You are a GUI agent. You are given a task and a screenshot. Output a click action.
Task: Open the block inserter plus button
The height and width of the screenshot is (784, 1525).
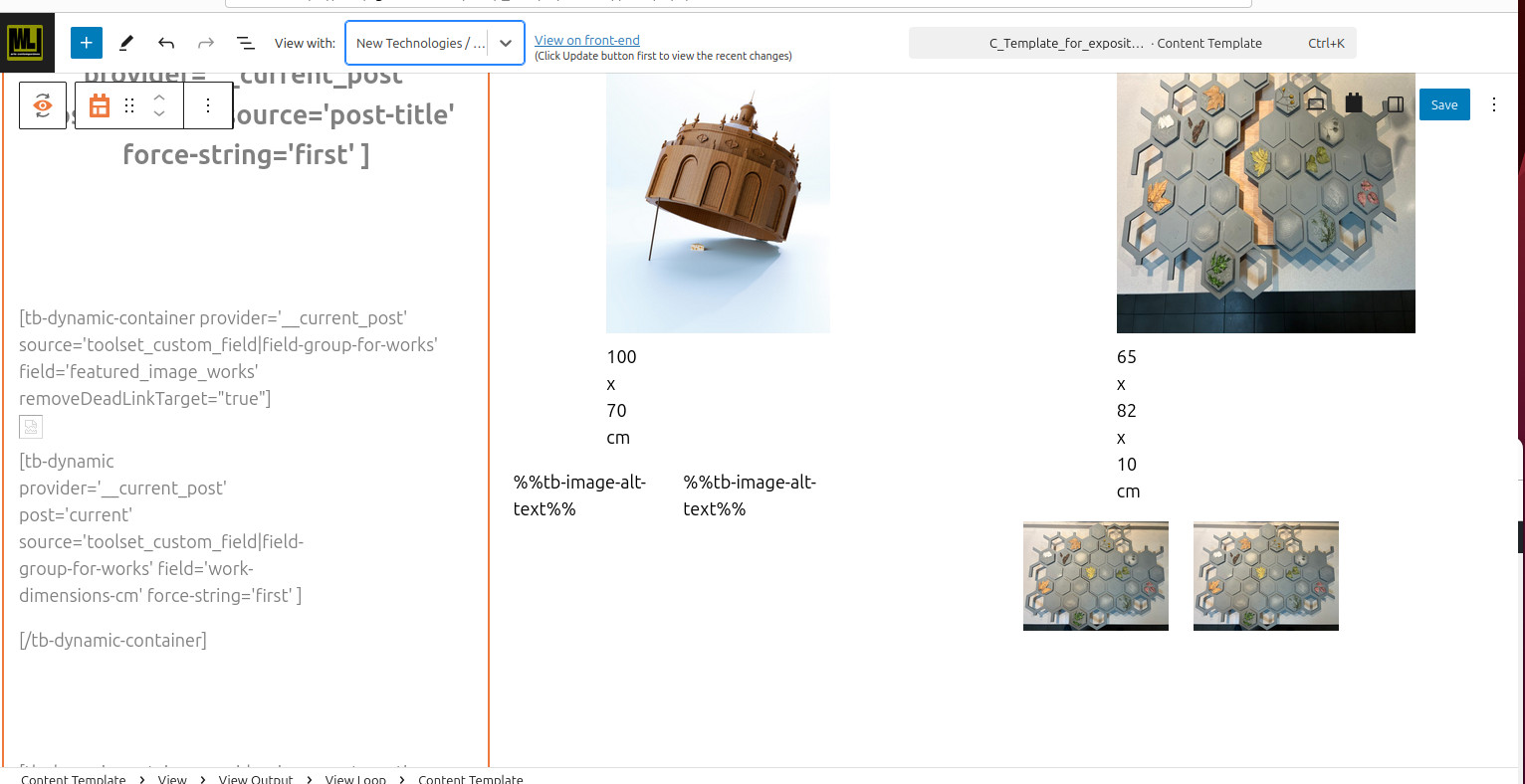87,43
